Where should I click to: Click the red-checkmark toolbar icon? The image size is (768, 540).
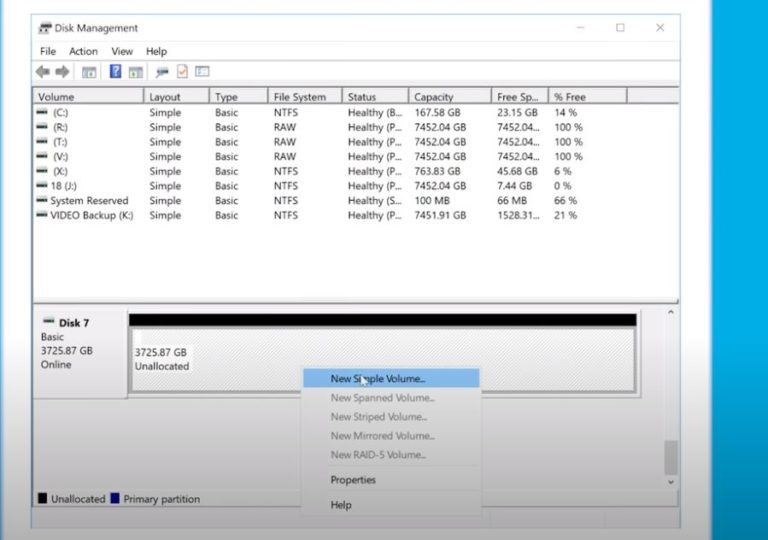pos(182,72)
